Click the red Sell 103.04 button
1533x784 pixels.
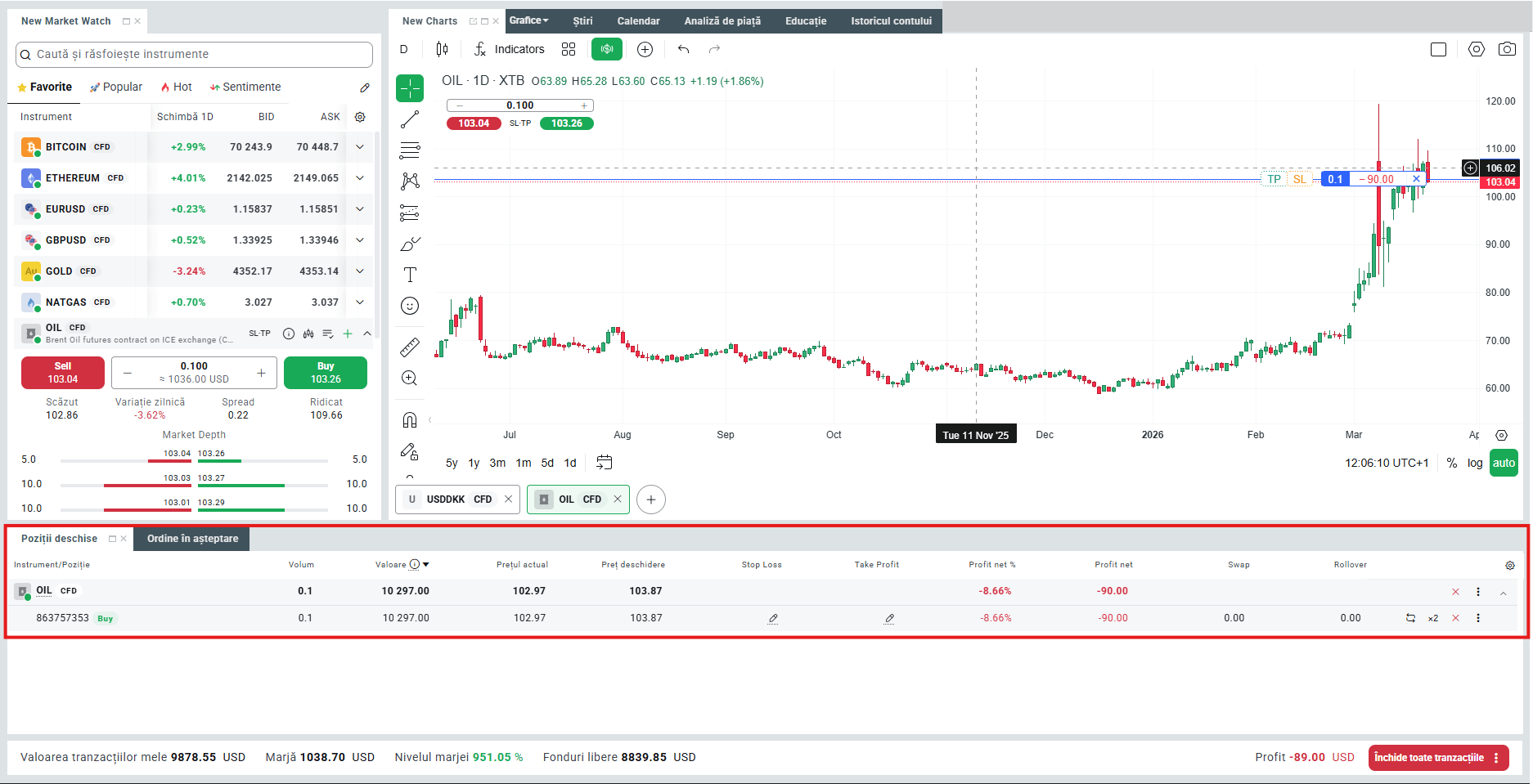click(63, 373)
